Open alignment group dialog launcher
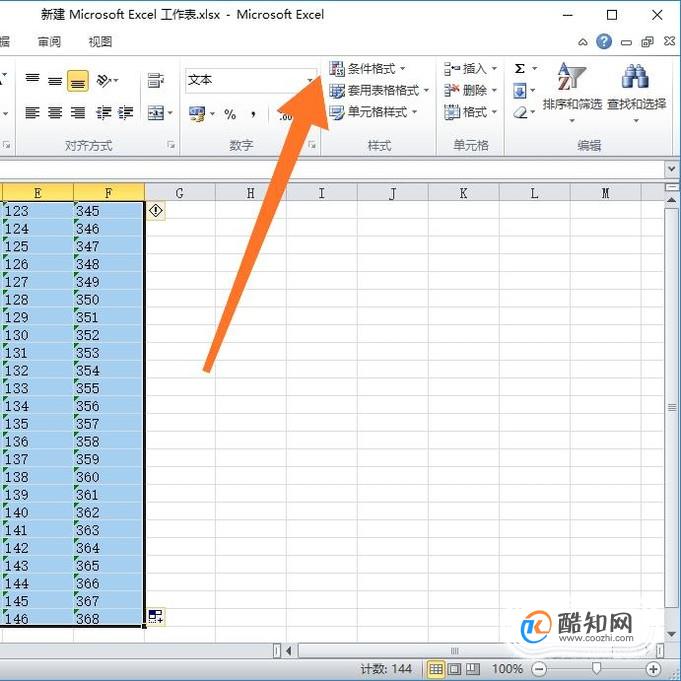The height and width of the screenshot is (681, 681). [x=171, y=145]
